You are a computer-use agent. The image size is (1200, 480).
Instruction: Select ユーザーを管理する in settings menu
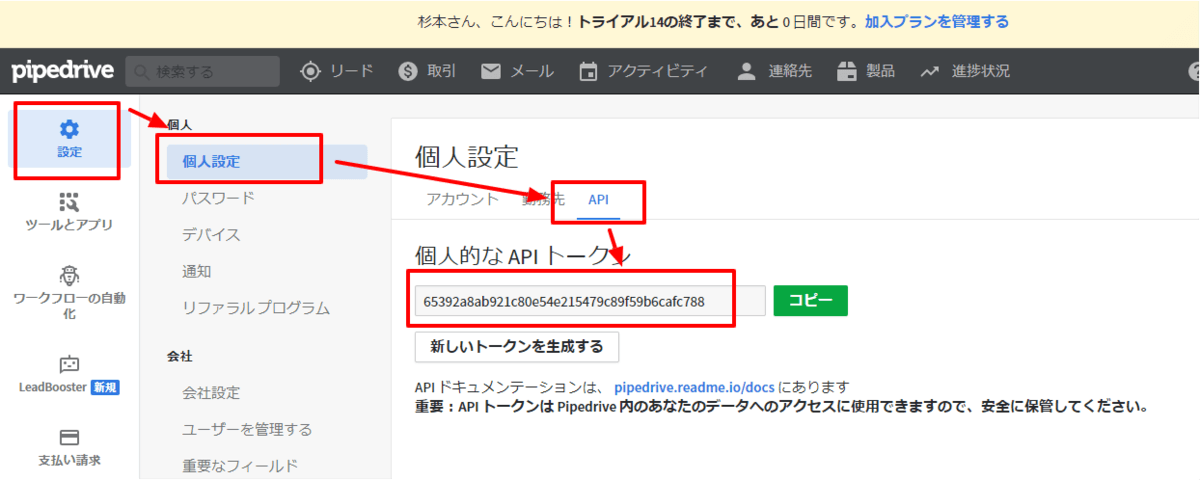[x=247, y=429]
